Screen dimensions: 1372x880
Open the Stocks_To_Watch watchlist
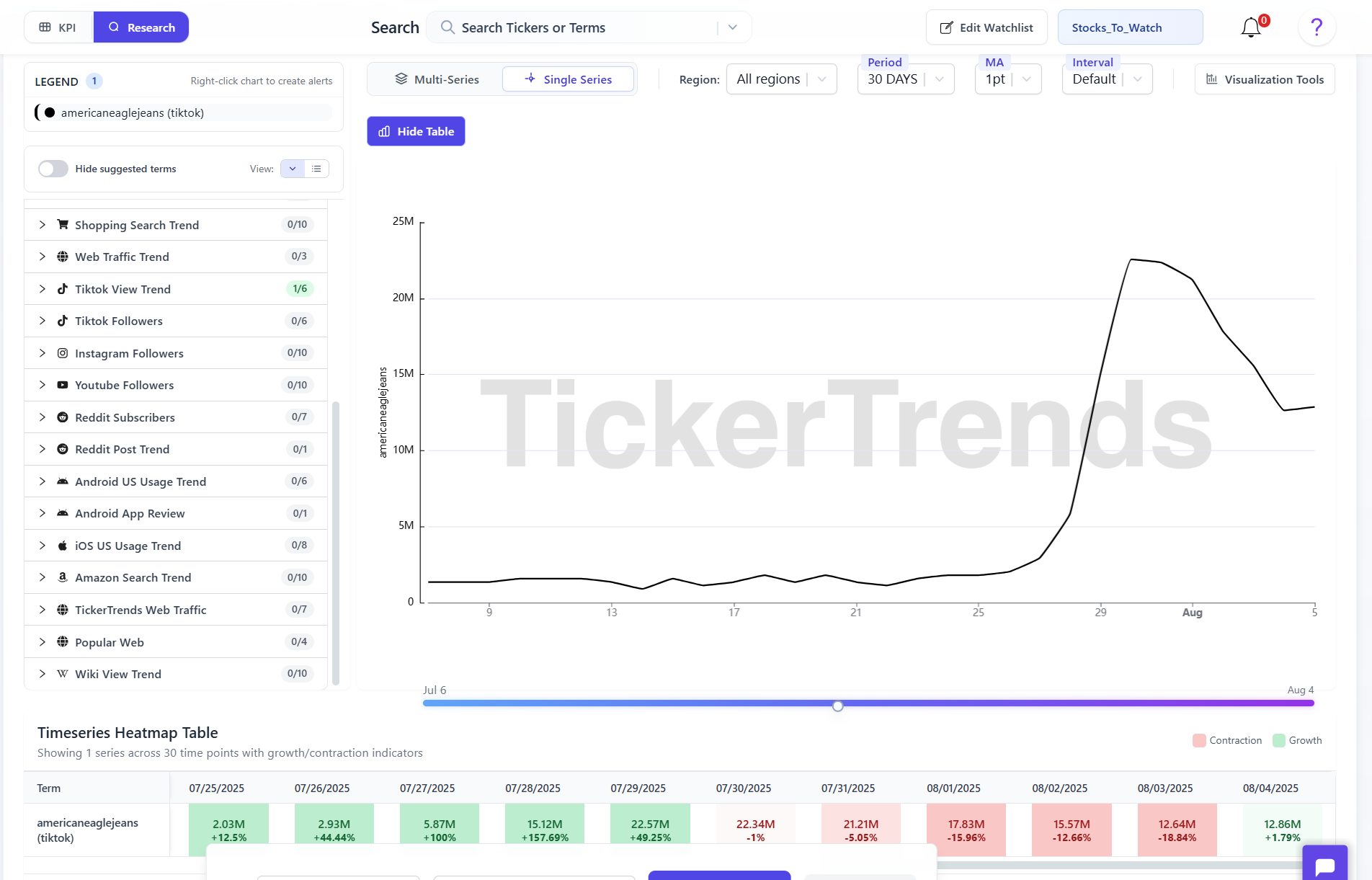pyautogui.click(x=1130, y=27)
